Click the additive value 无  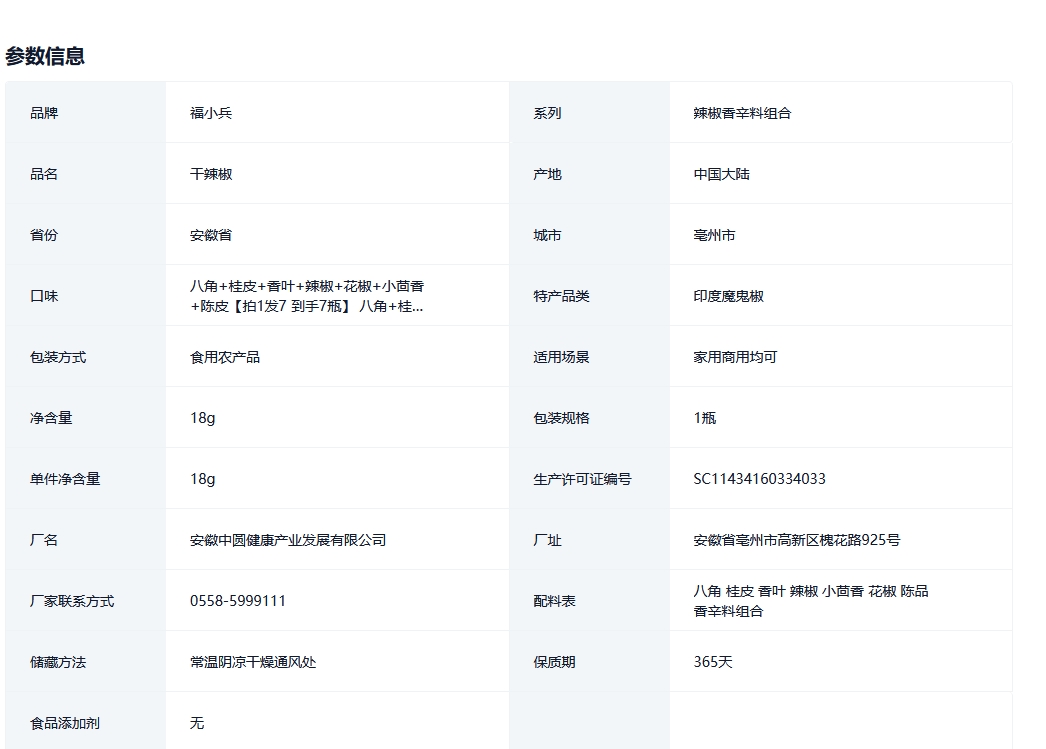point(197,723)
